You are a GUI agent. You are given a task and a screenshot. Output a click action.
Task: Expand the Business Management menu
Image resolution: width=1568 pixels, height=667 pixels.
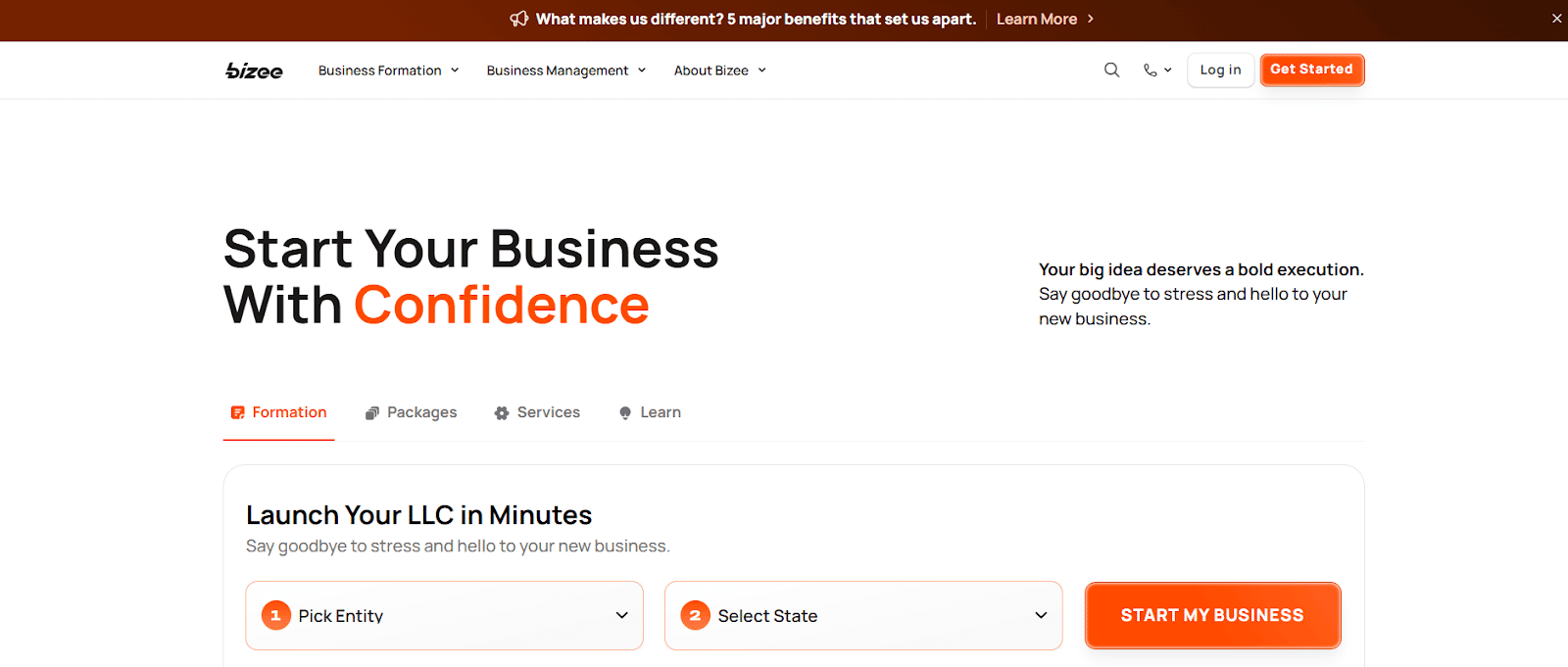click(565, 71)
